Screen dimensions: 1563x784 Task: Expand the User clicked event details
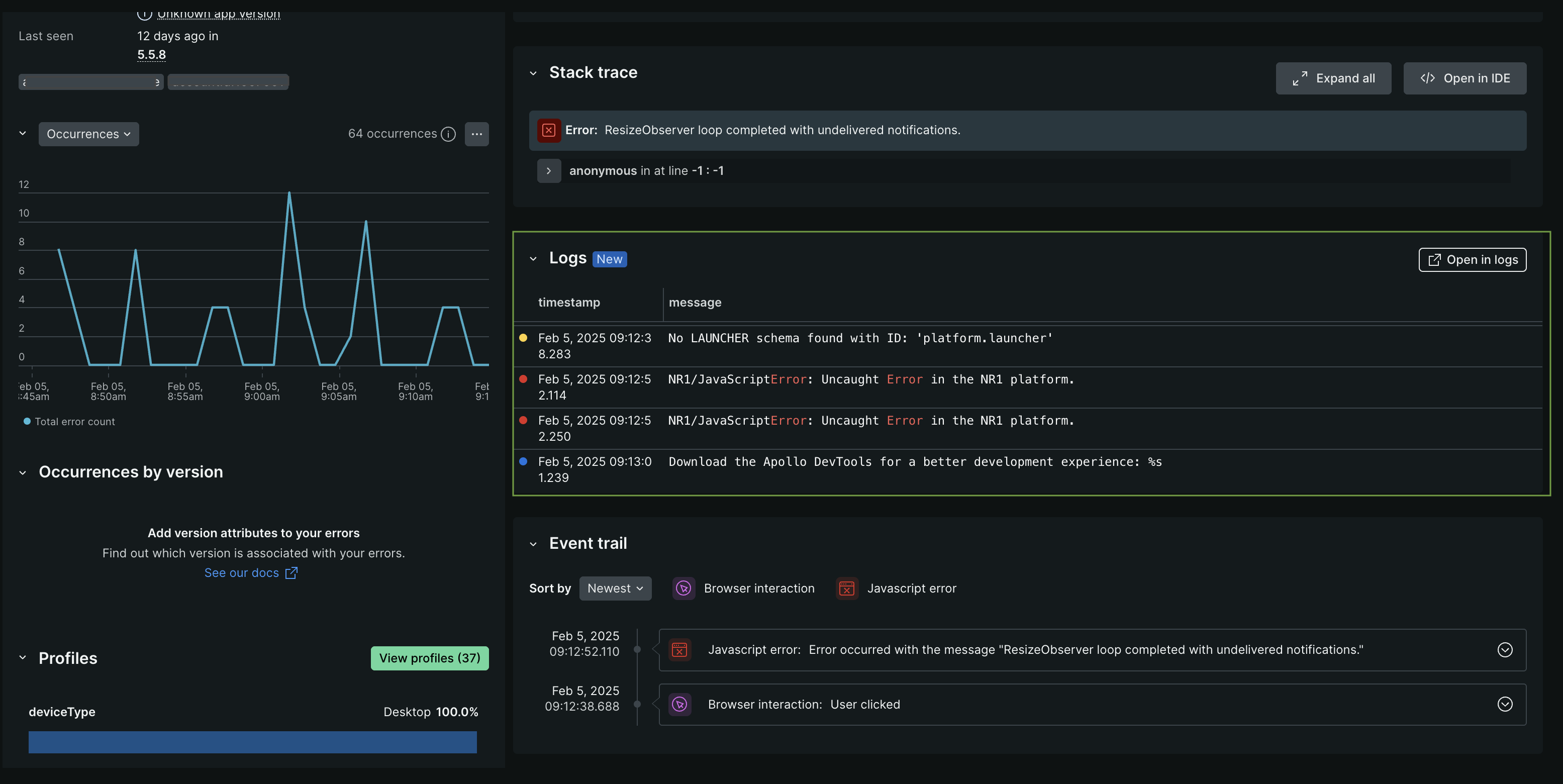click(1504, 704)
